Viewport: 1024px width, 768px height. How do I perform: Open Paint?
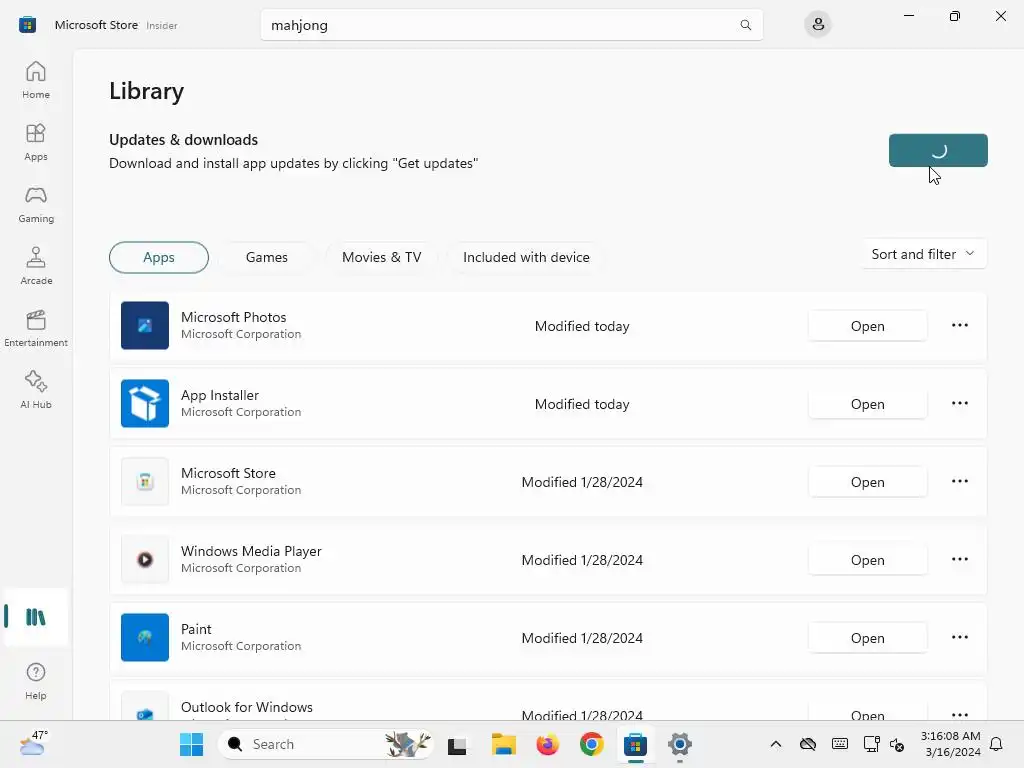click(x=867, y=638)
